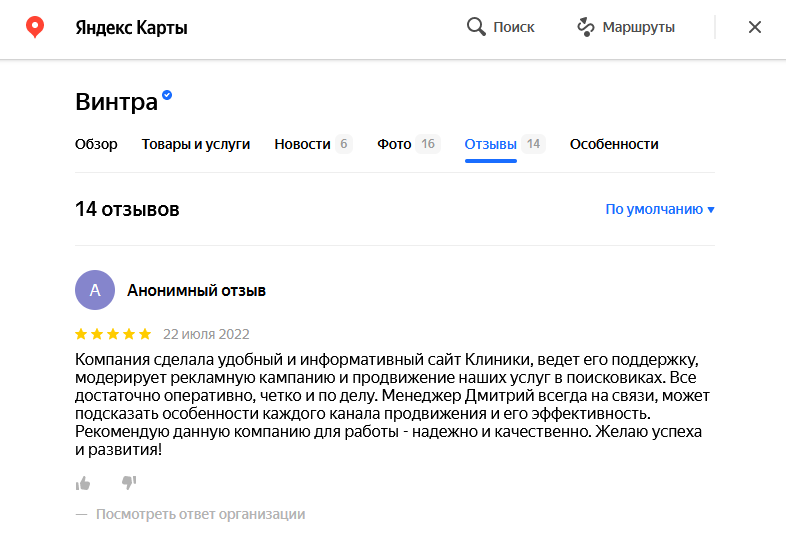Open the Особенности tab
The height and width of the screenshot is (543, 786).
tap(614, 144)
